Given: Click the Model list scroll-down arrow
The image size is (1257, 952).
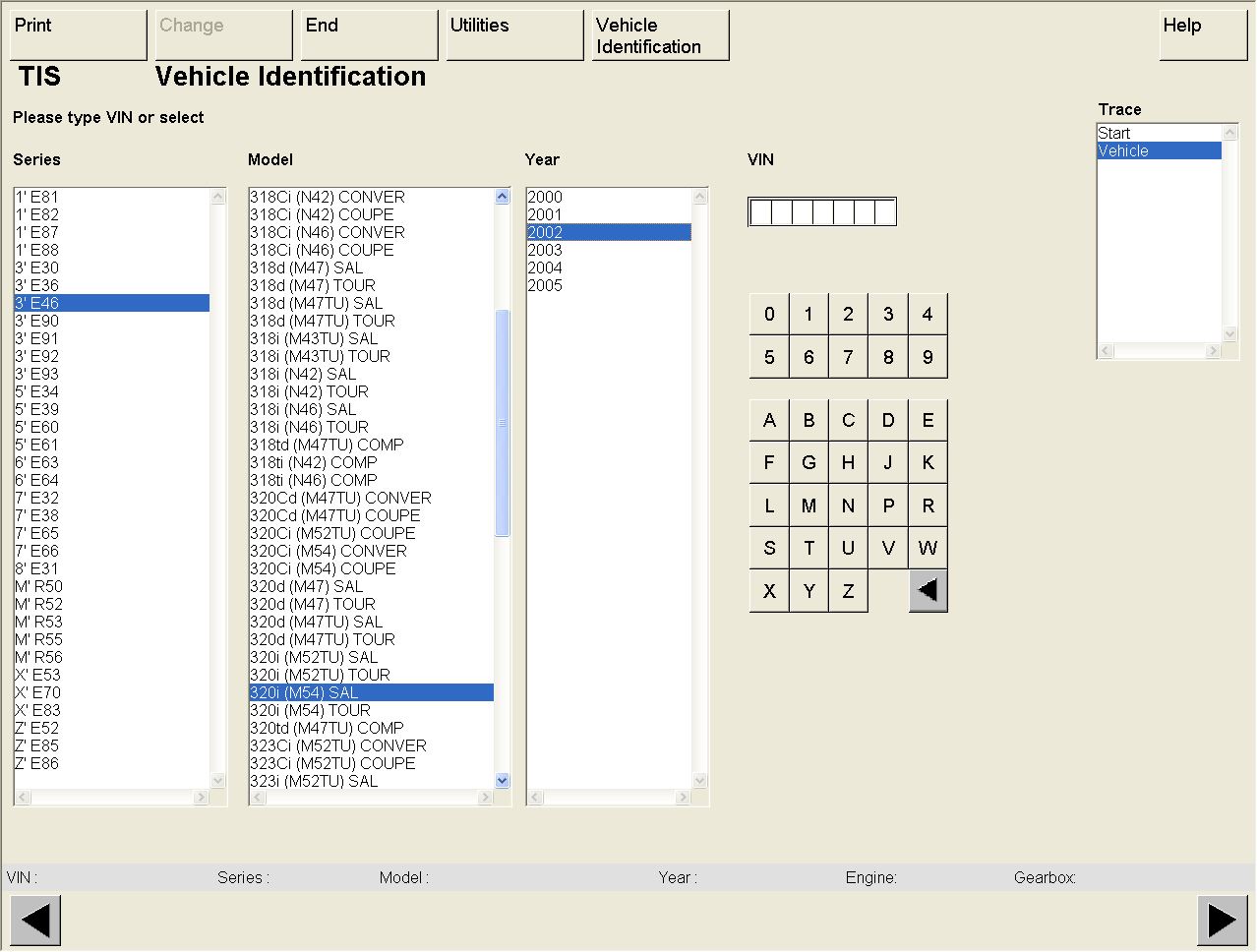Looking at the screenshot, I should [503, 781].
